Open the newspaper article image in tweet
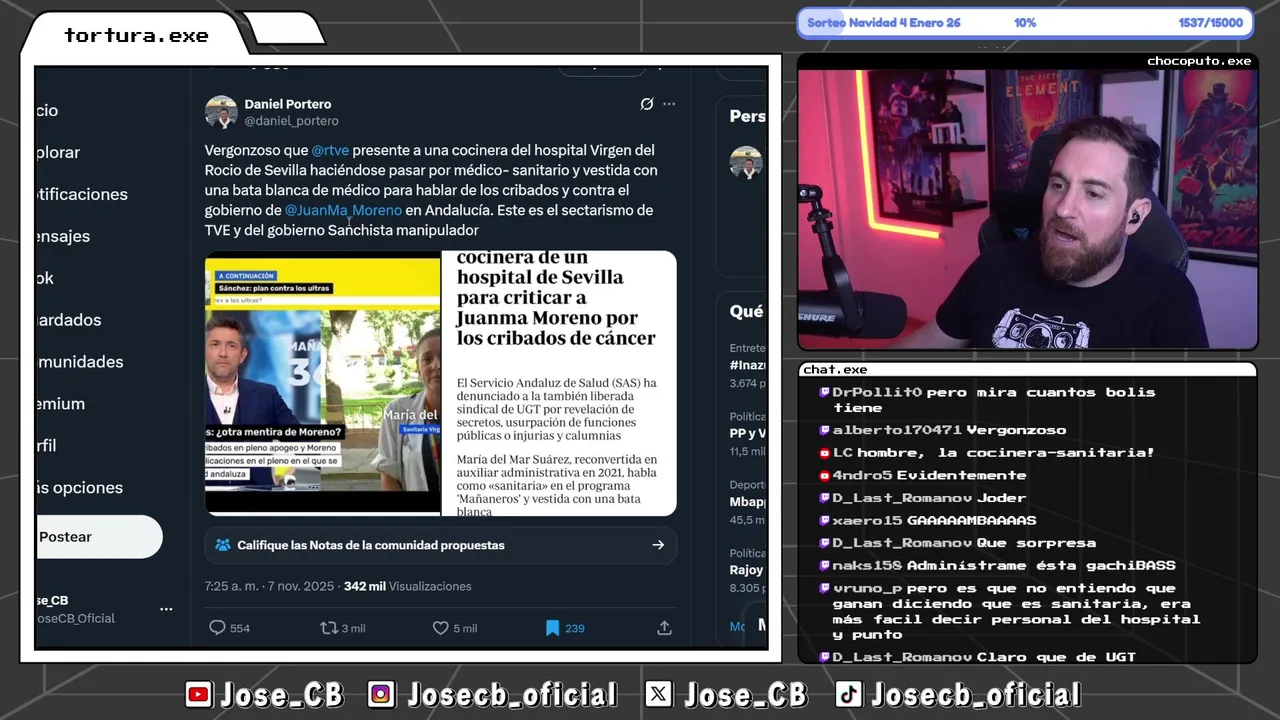Viewport: 1280px width, 720px height. (x=560, y=383)
